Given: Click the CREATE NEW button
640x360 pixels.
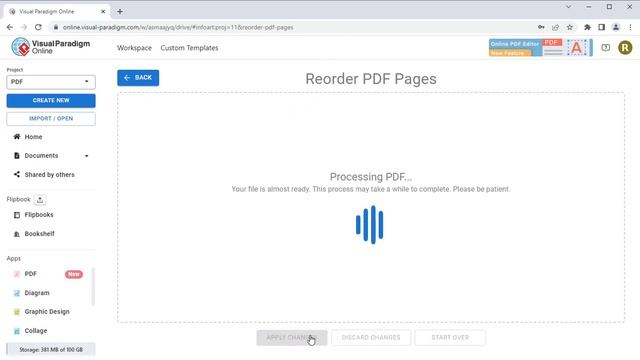Looking at the screenshot, I should [51, 100].
